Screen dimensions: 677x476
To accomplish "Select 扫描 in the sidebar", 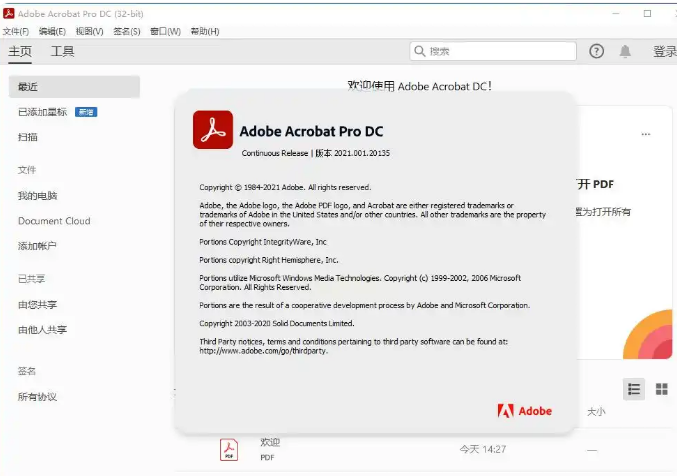I will click(28, 137).
